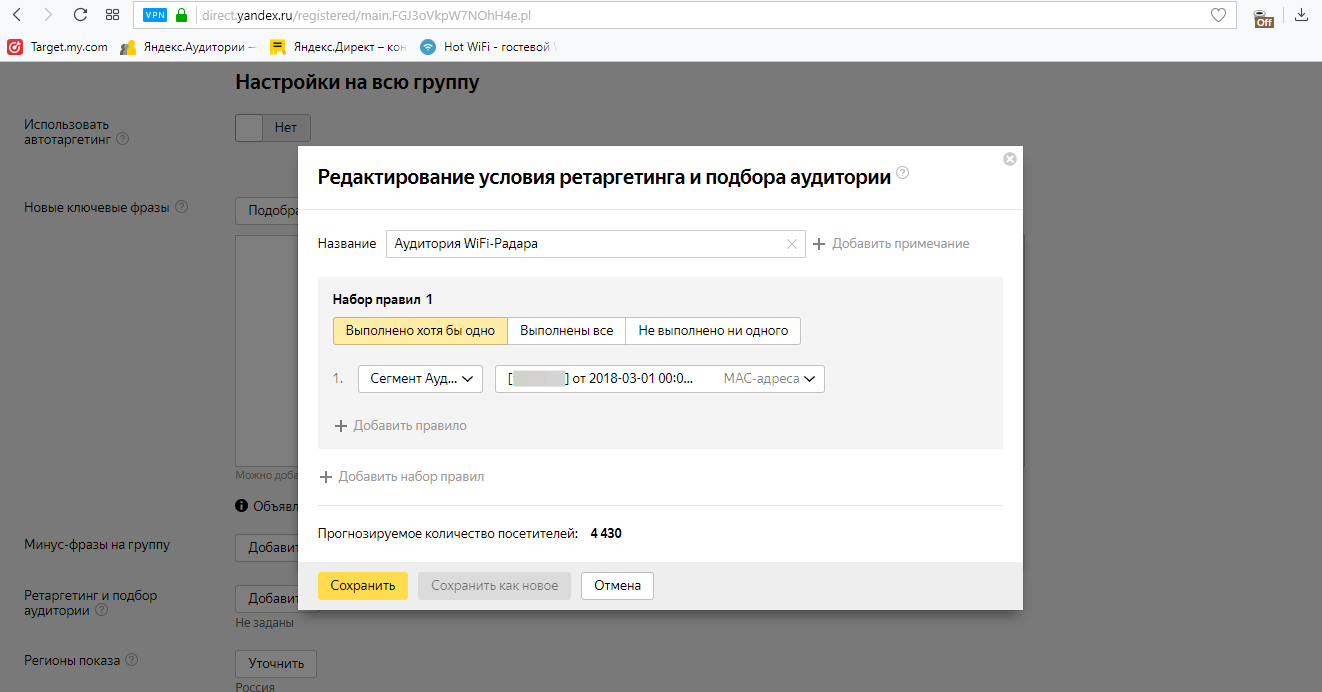Viewport: 1322px width, 692px height.
Task: Click Добавить примечание link
Action: 891,244
